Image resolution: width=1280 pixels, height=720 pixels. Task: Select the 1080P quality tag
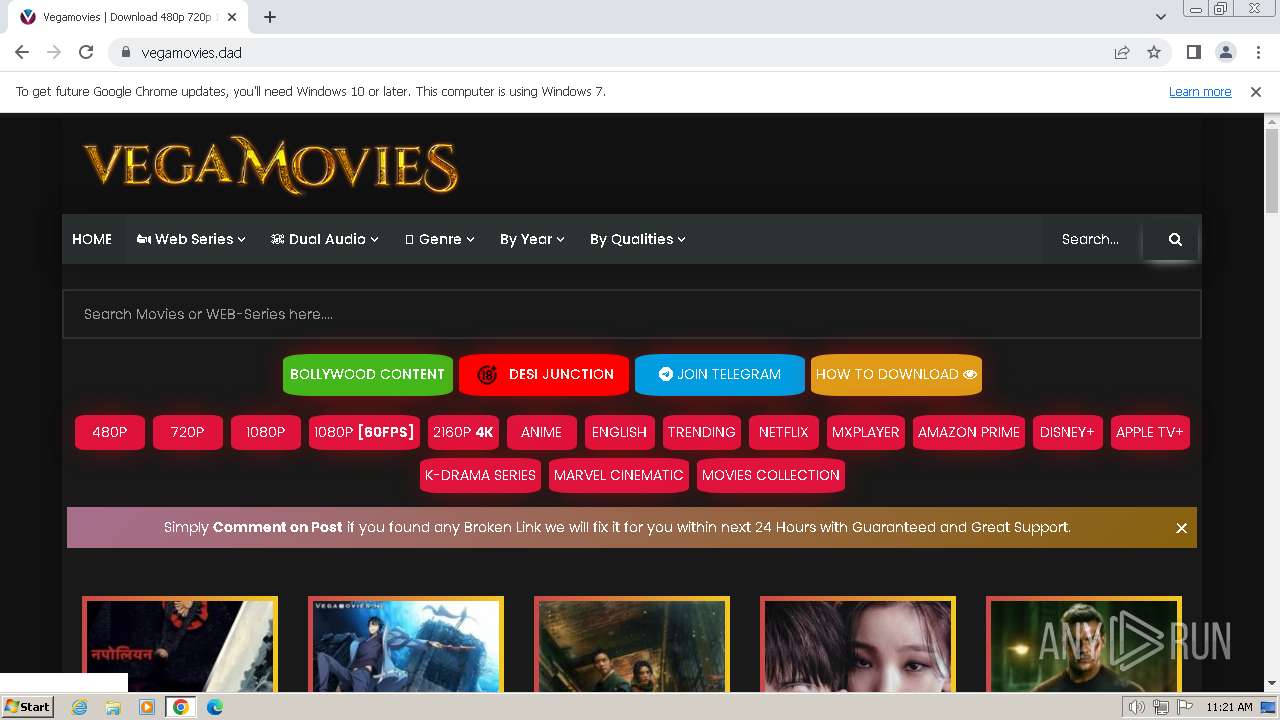266,432
